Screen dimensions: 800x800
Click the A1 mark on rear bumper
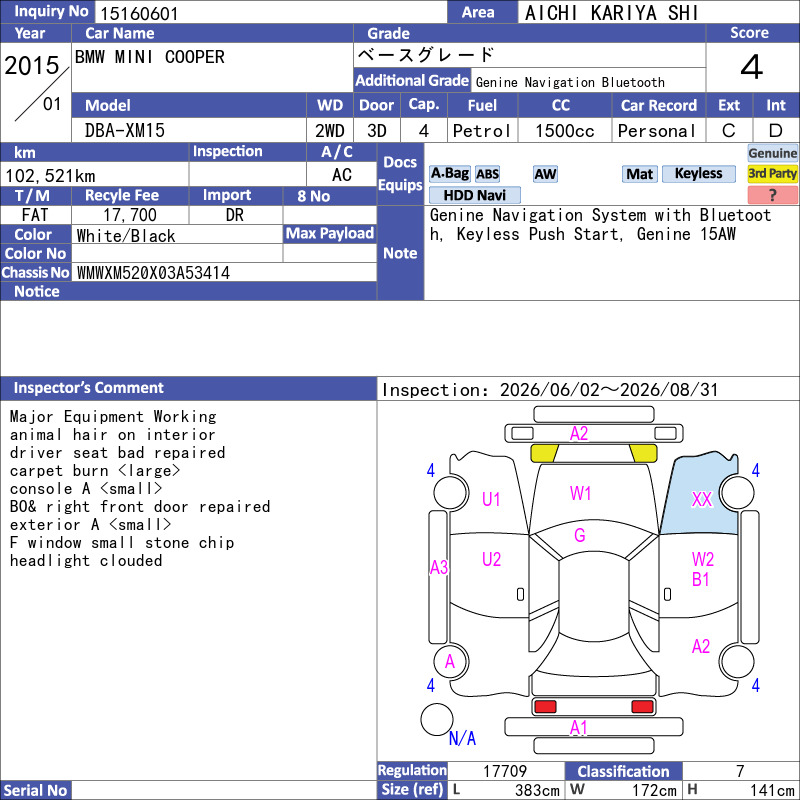[x=579, y=728]
